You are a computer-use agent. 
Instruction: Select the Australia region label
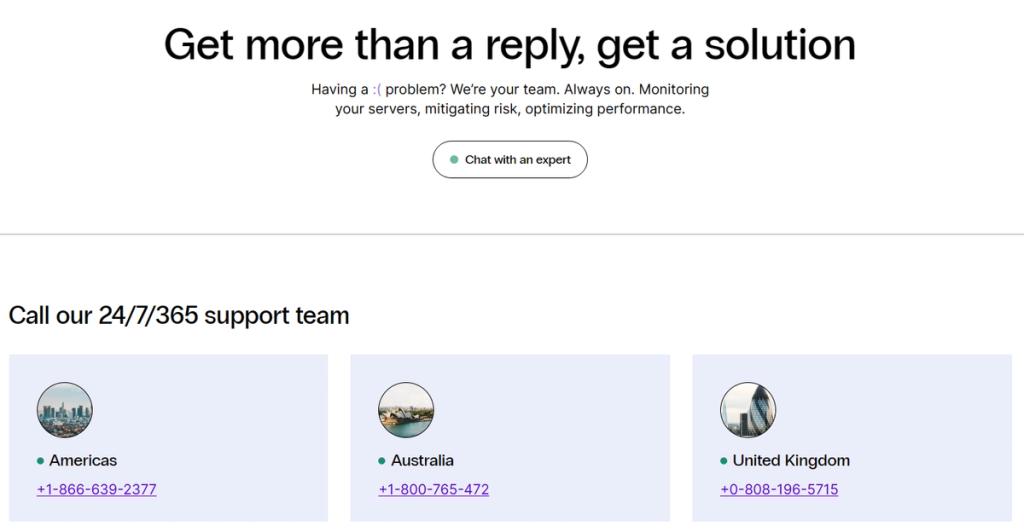coord(422,460)
